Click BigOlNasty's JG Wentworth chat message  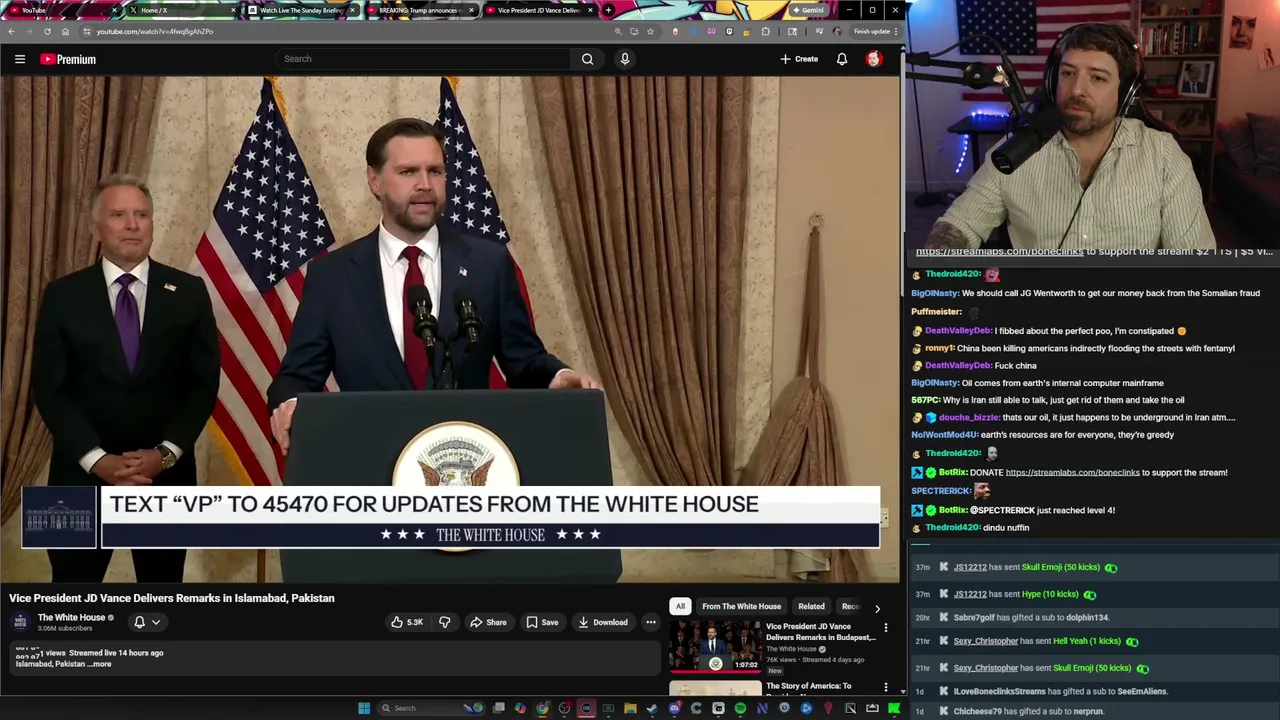point(1085,293)
